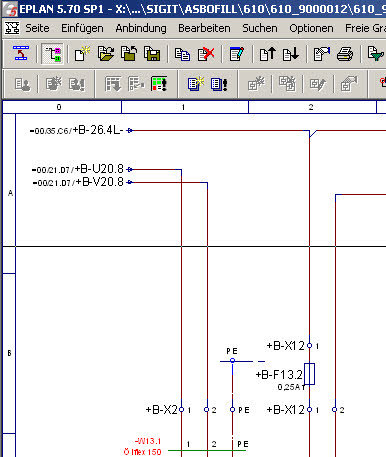The image size is (386, 457).
Task: Click the page filter funnel icon
Action: click(376, 54)
